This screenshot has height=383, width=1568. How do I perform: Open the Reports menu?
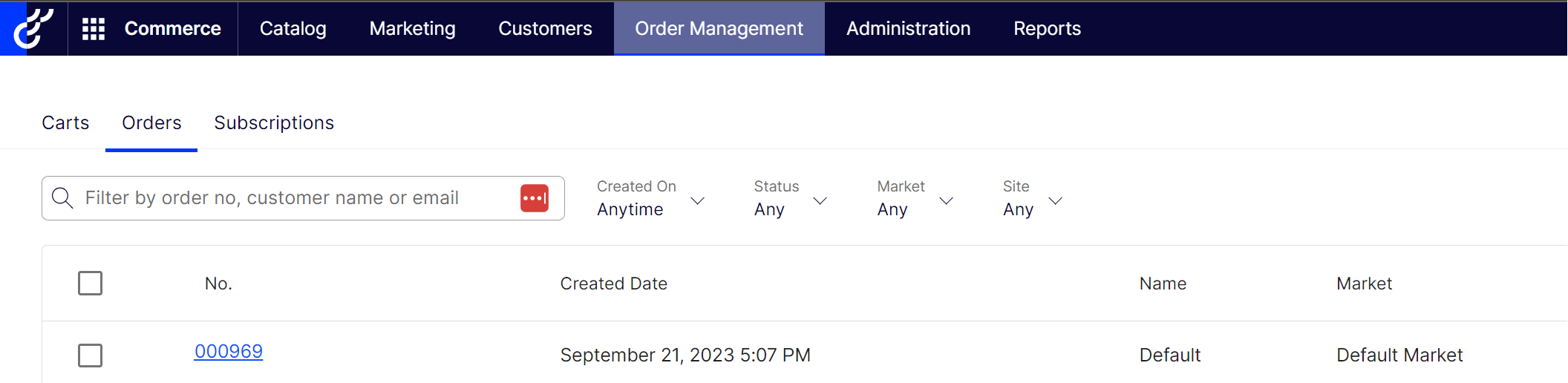tap(1047, 29)
